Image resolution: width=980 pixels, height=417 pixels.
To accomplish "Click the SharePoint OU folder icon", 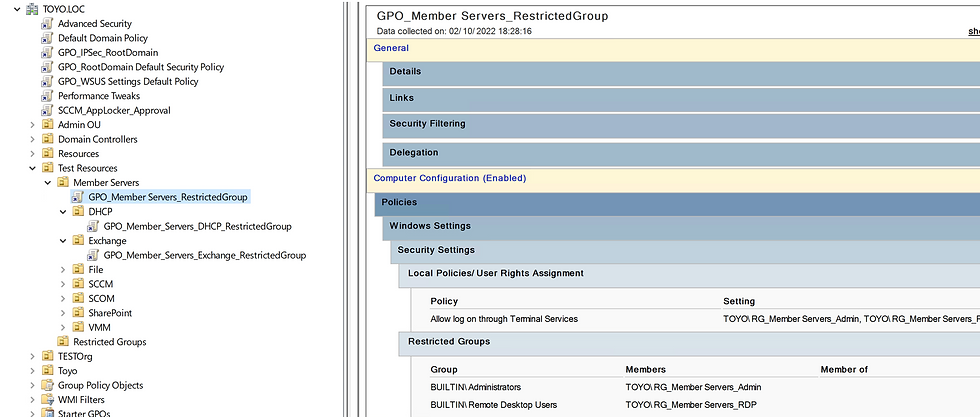I will pyautogui.click(x=78, y=313).
